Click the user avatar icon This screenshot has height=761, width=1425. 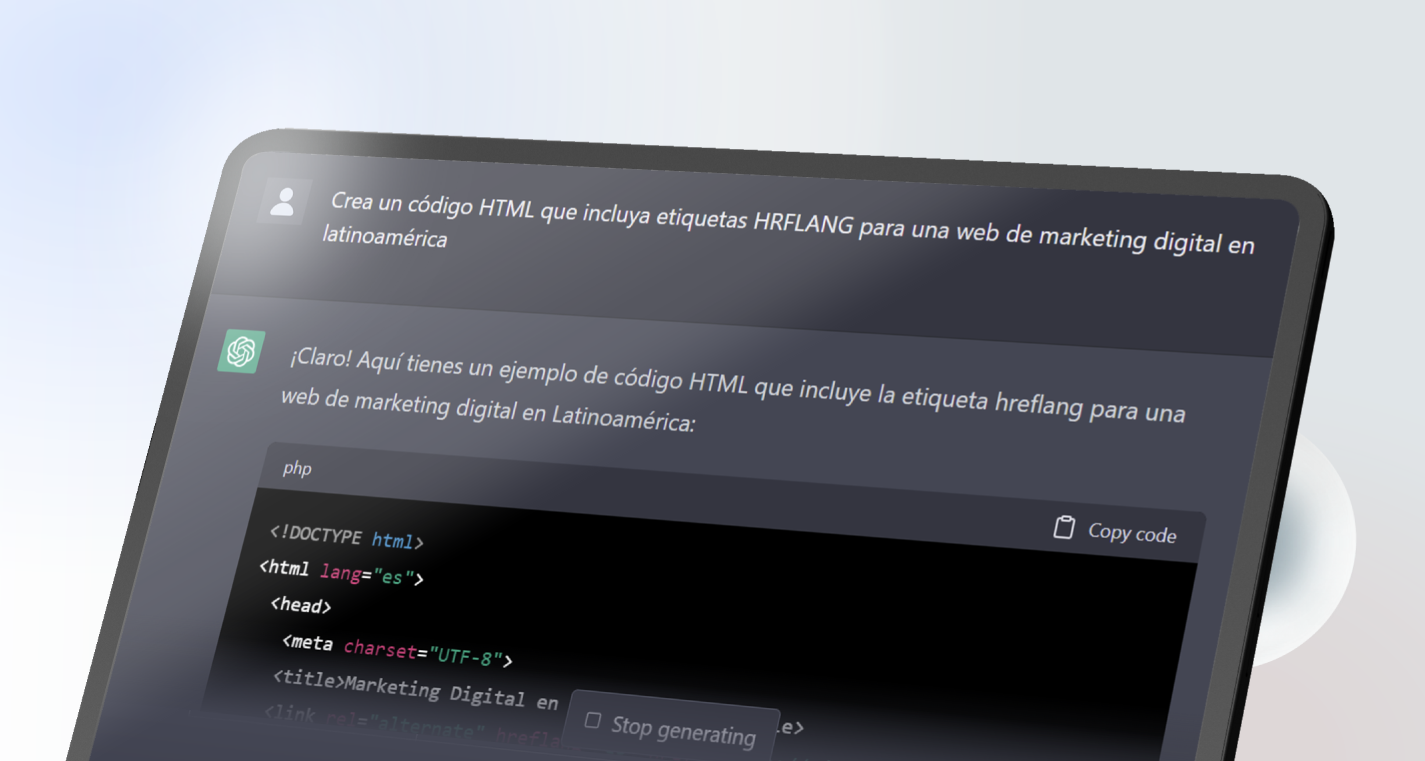point(283,202)
